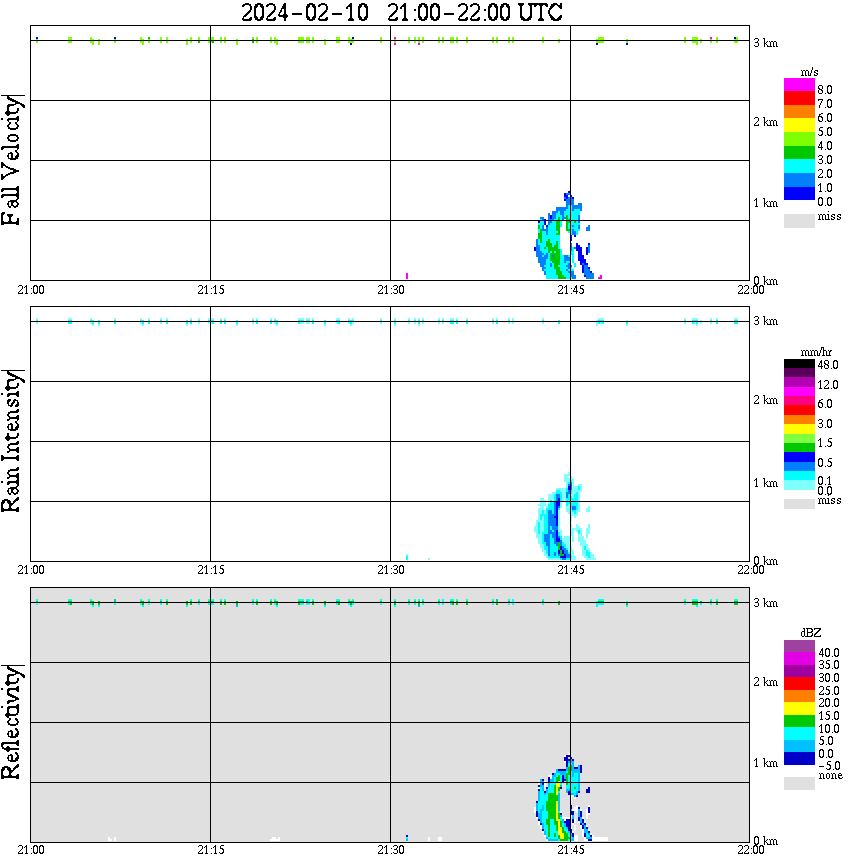Click the "48.0" value in Rain Intensity legend
The height and width of the screenshot is (868, 850).
pyautogui.click(x=827, y=365)
